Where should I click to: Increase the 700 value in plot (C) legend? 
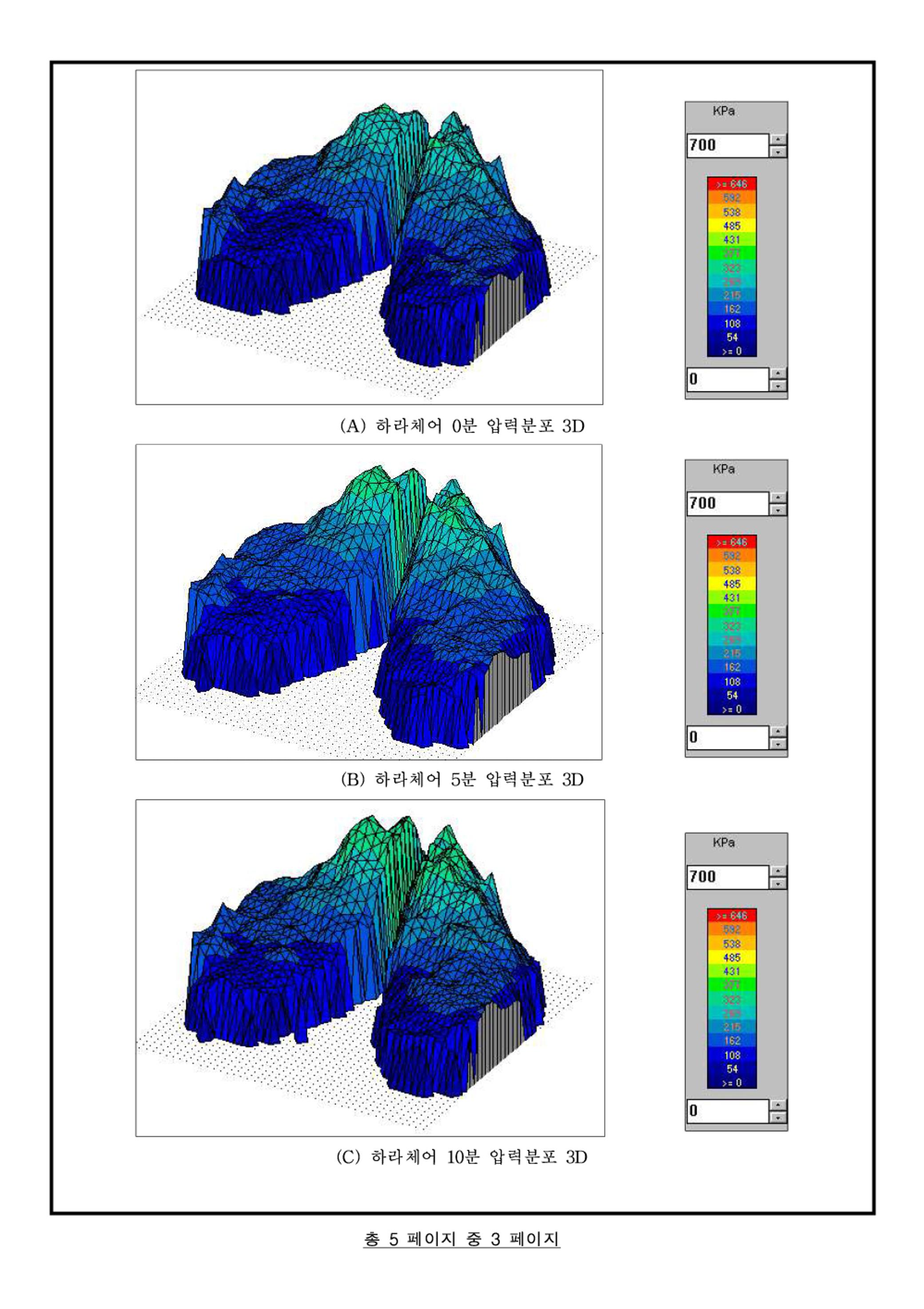click(778, 871)
